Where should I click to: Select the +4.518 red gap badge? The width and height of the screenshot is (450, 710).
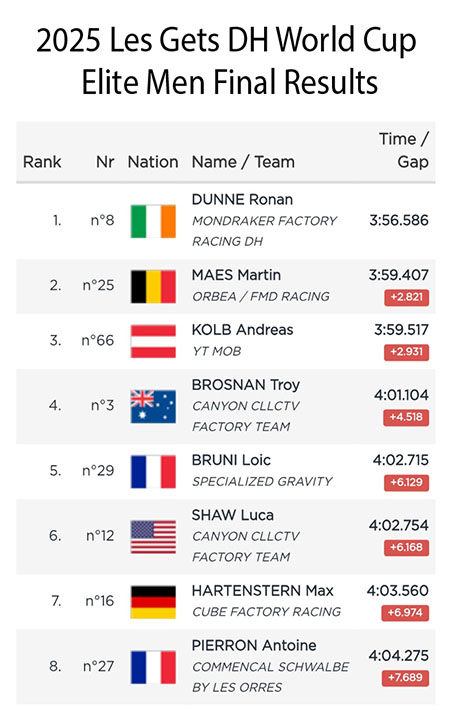(406, 417)
